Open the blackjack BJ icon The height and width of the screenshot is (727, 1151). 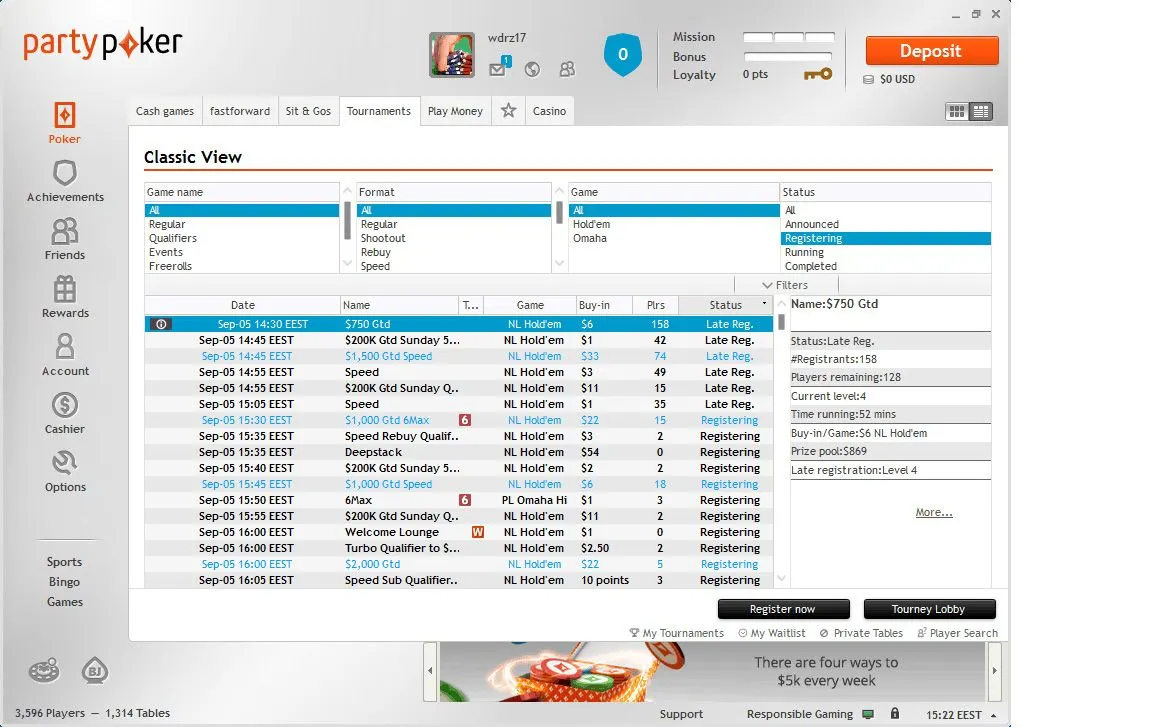[x=95, y=670]
